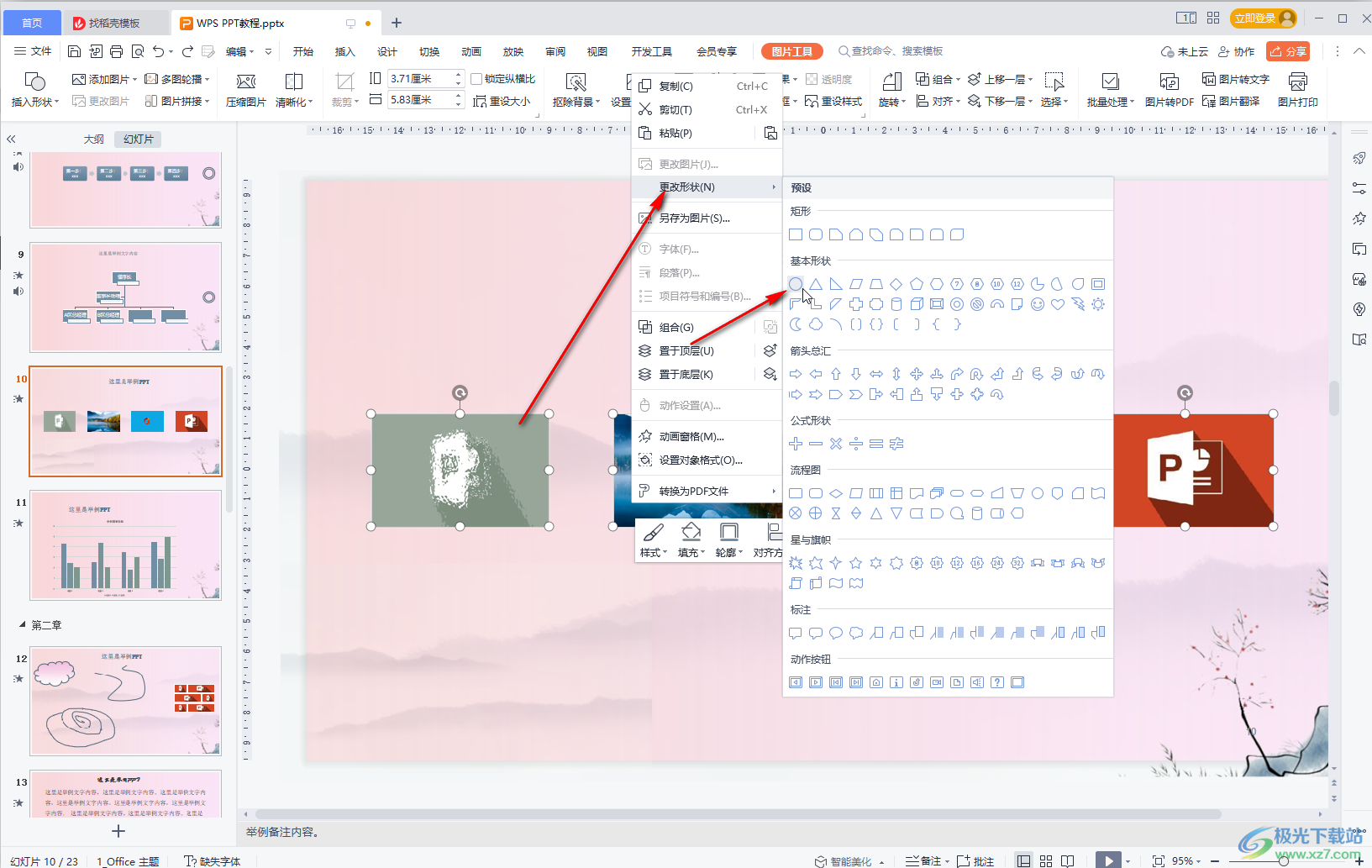Pick the heart shape
1372x868 pixels.
point(1058,304)
